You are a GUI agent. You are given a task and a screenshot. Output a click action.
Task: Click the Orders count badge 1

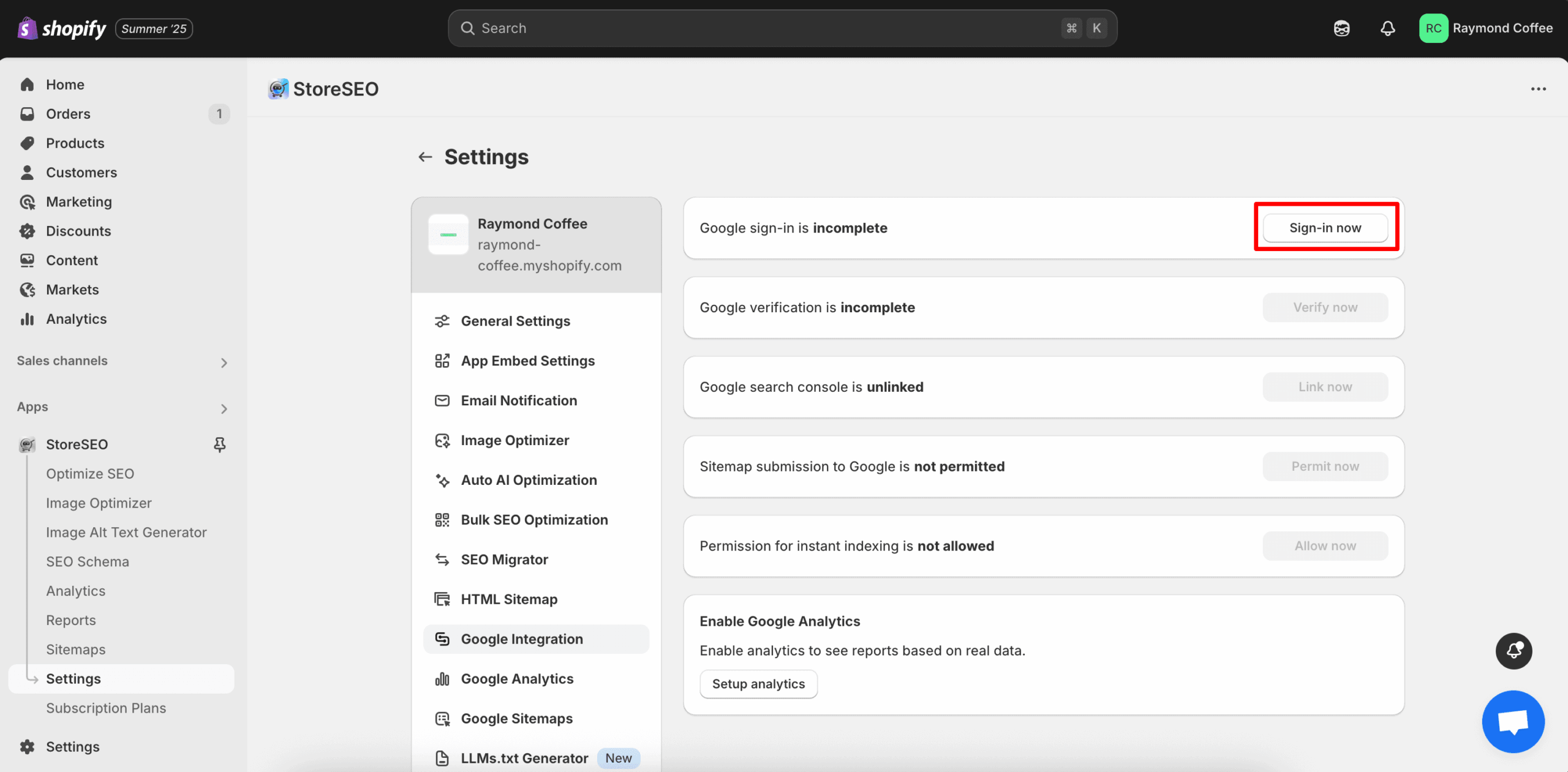point(219,114)
